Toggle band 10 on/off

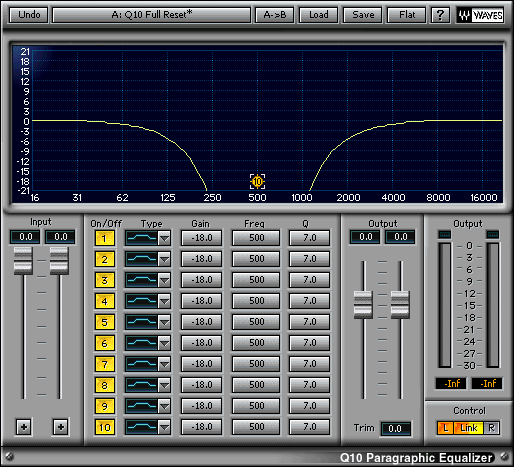104,427
